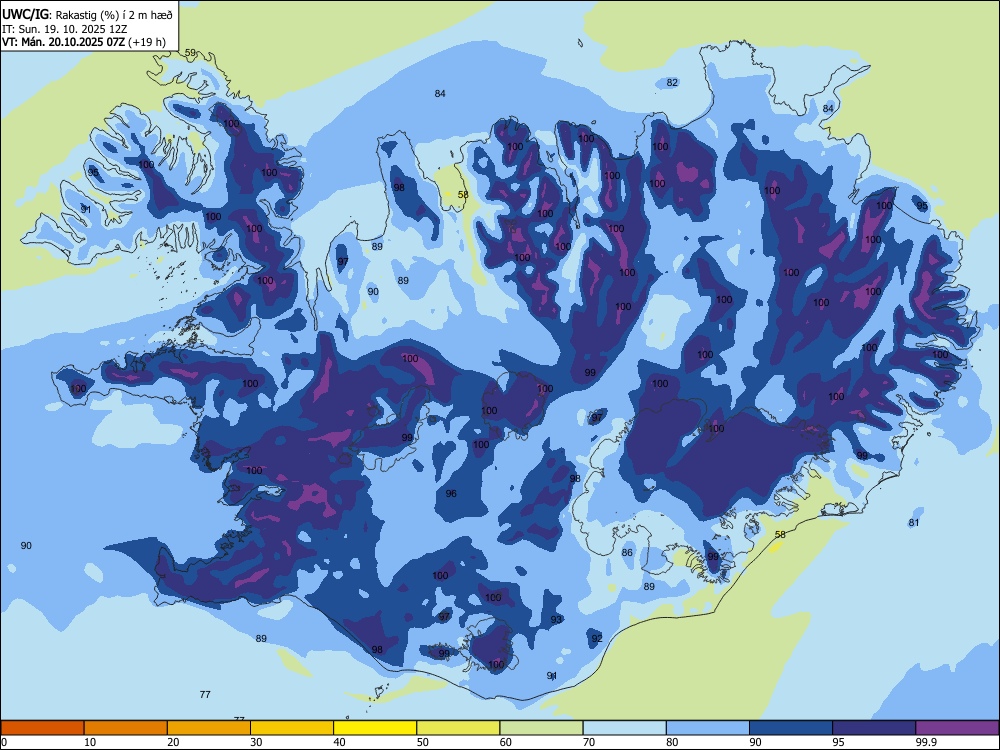Click the '92' value near the south coast
Screen dimensions: 1000x750
pyautogui.click(x=597, y=638)
